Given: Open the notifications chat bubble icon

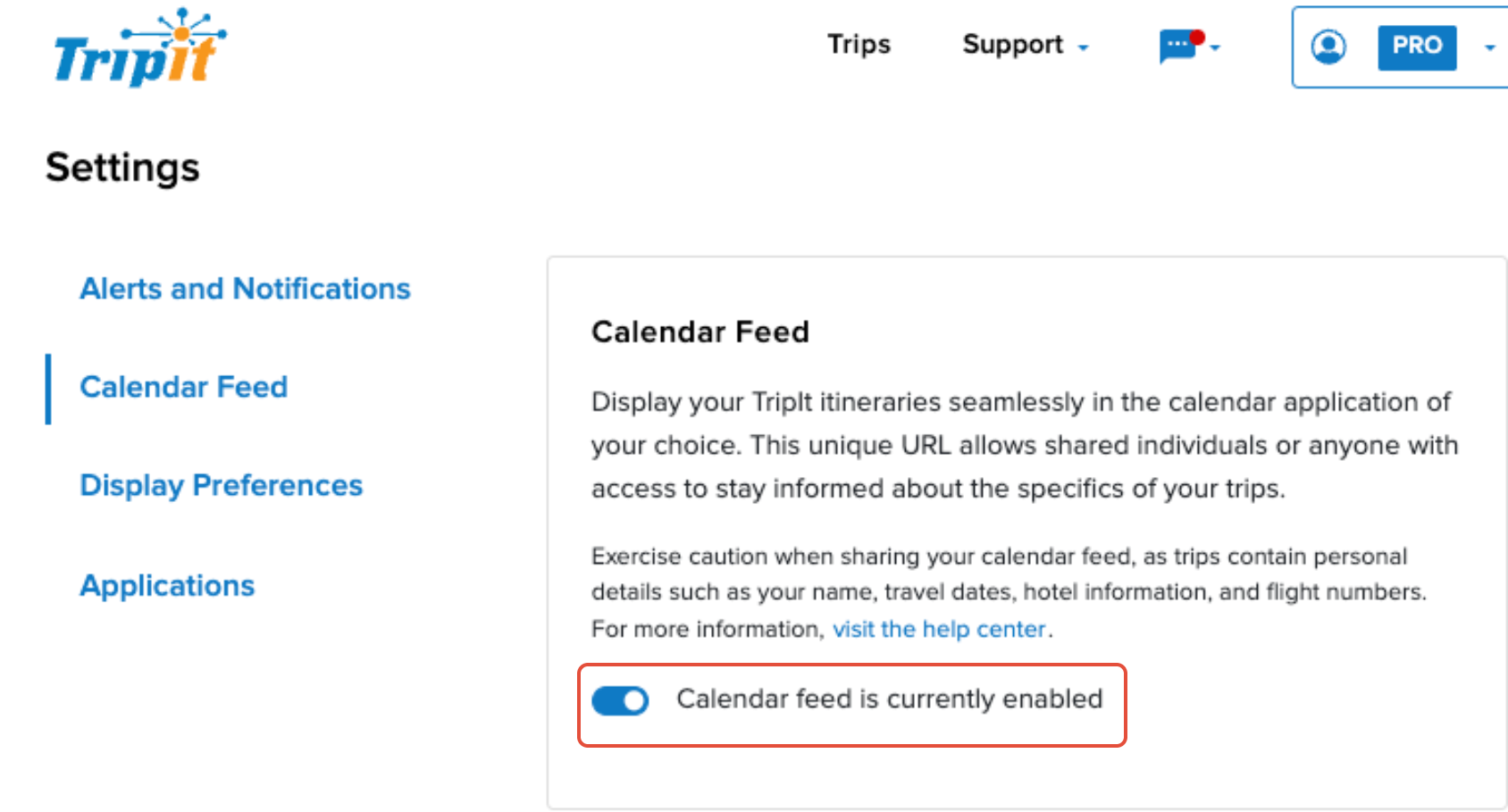Looking at the screenshot, I should (x=1177, y=47).
